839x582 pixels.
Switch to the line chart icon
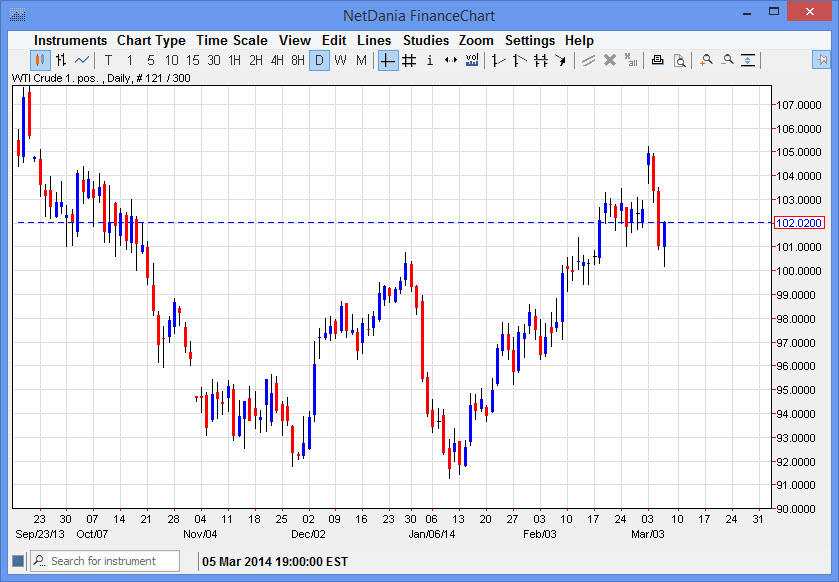[82, 60]
